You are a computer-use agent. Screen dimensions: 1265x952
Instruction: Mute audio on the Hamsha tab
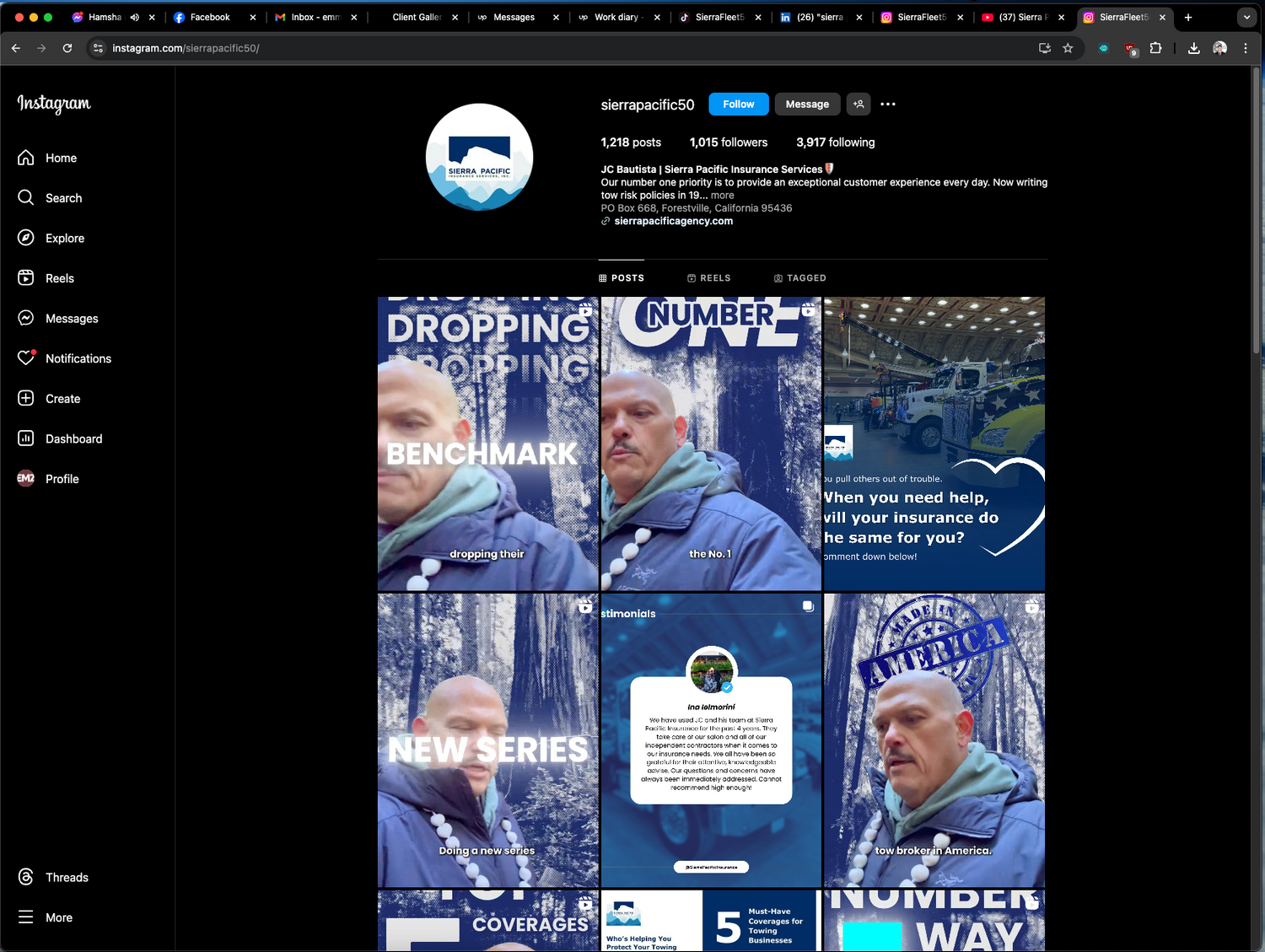pyautogui.click(x=135, y=17)
